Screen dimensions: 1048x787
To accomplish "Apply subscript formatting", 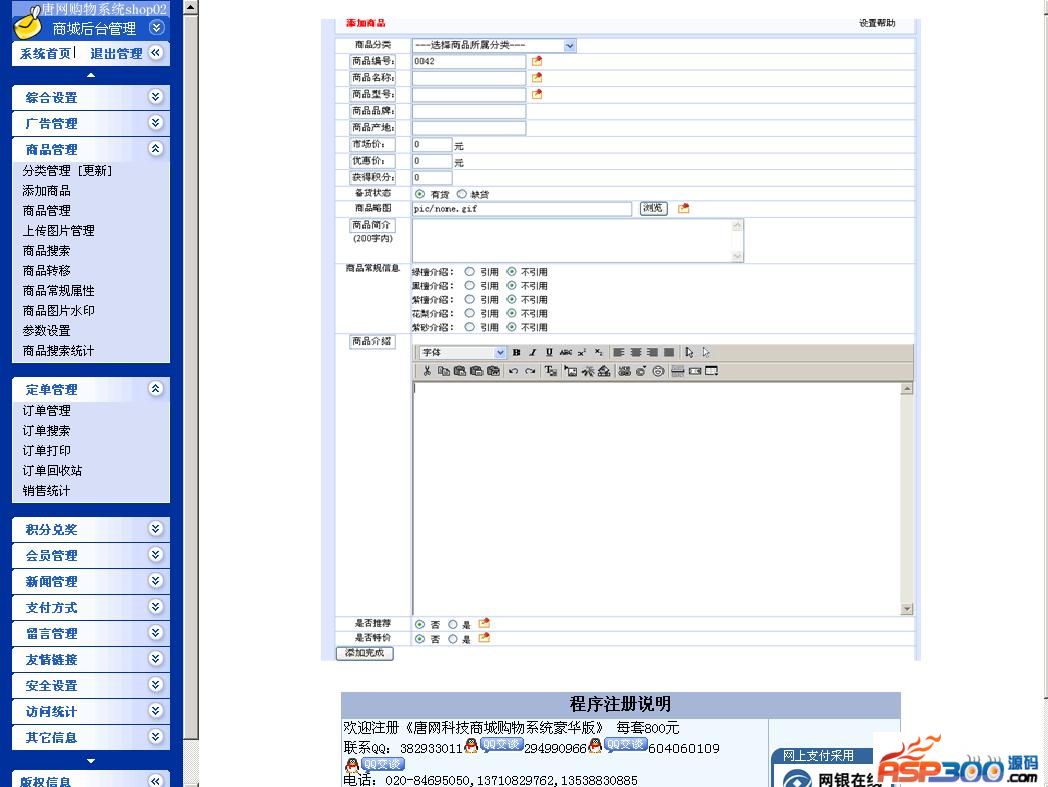I will [x=598, y=352].
